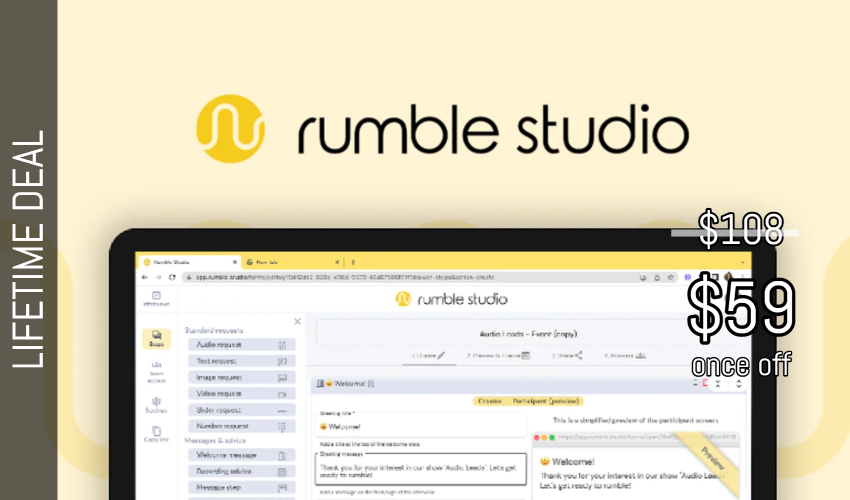Open a new browser tab
850x500 pixels.
[x=351, y=261]
